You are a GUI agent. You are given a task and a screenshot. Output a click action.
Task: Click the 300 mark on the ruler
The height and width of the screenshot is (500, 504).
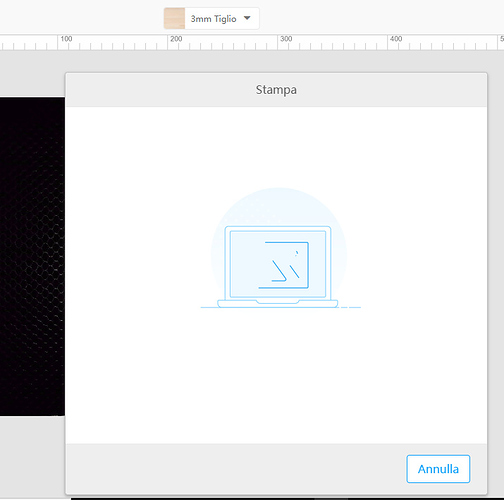tap(286, 39)
